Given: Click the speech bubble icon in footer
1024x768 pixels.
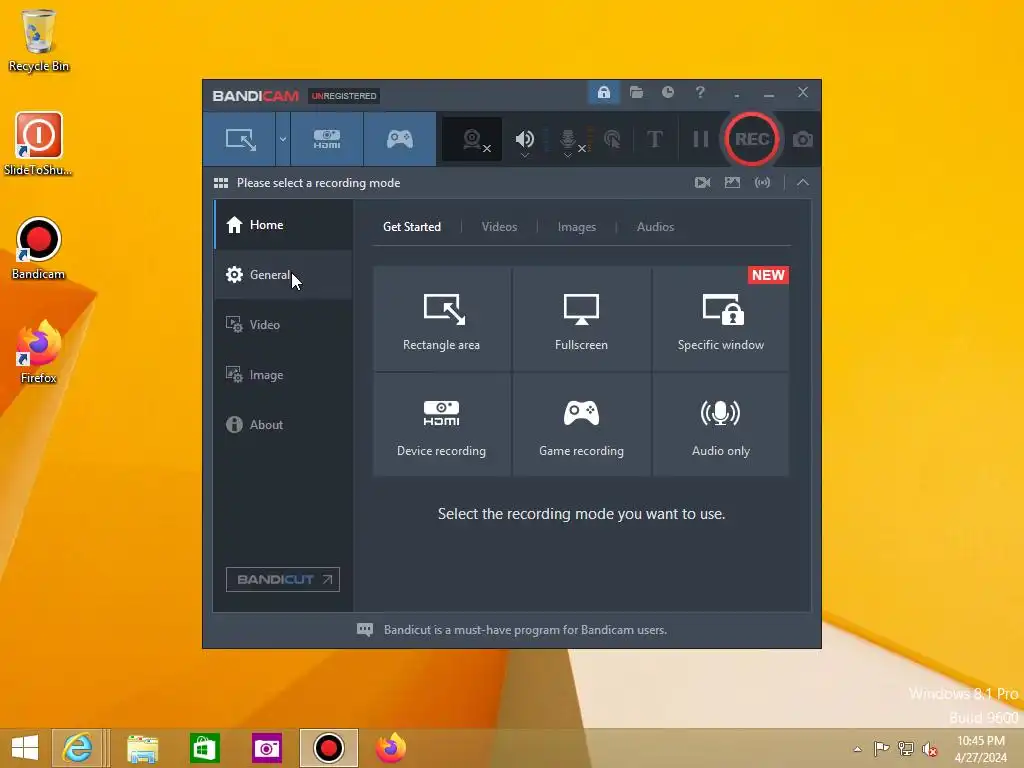Looking at the screenshot, I should [x=365, y=630].
